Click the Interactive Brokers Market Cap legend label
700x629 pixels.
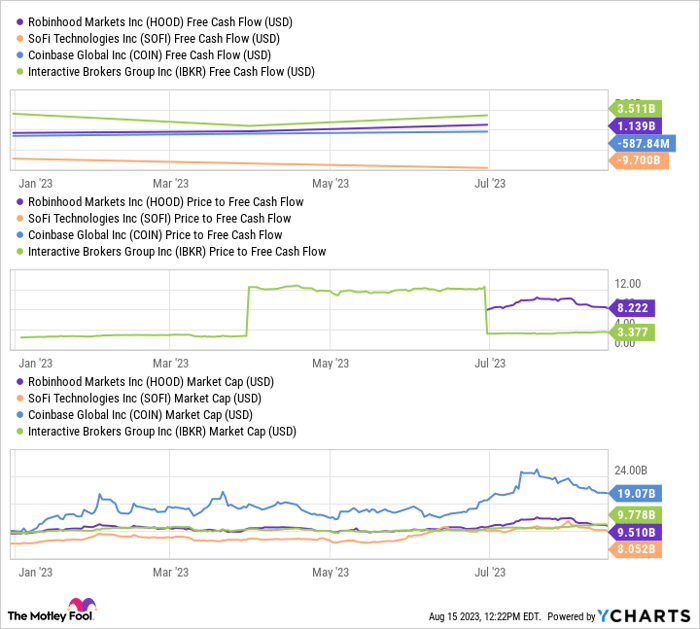tap(162, 431)
